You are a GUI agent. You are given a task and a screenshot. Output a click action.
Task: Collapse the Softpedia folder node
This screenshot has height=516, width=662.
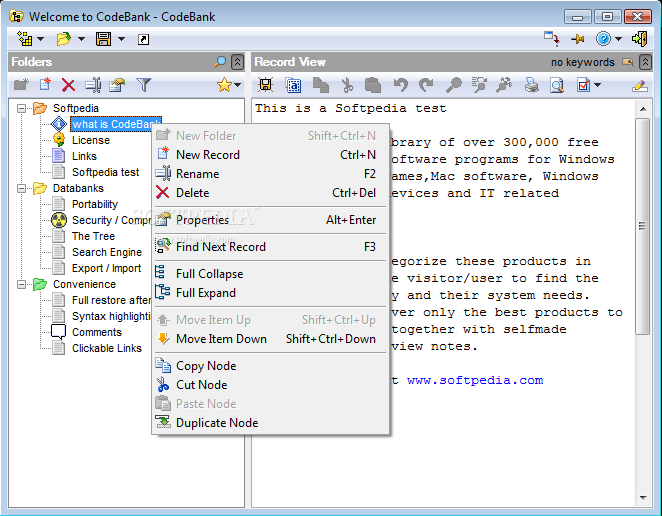21,109
